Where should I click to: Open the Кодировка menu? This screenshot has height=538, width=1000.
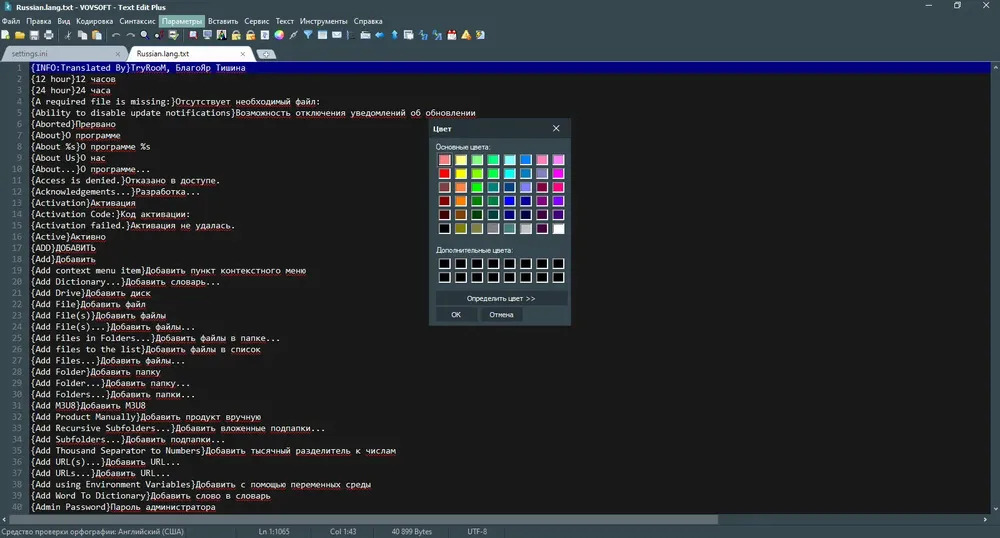[x=94, y=21]
